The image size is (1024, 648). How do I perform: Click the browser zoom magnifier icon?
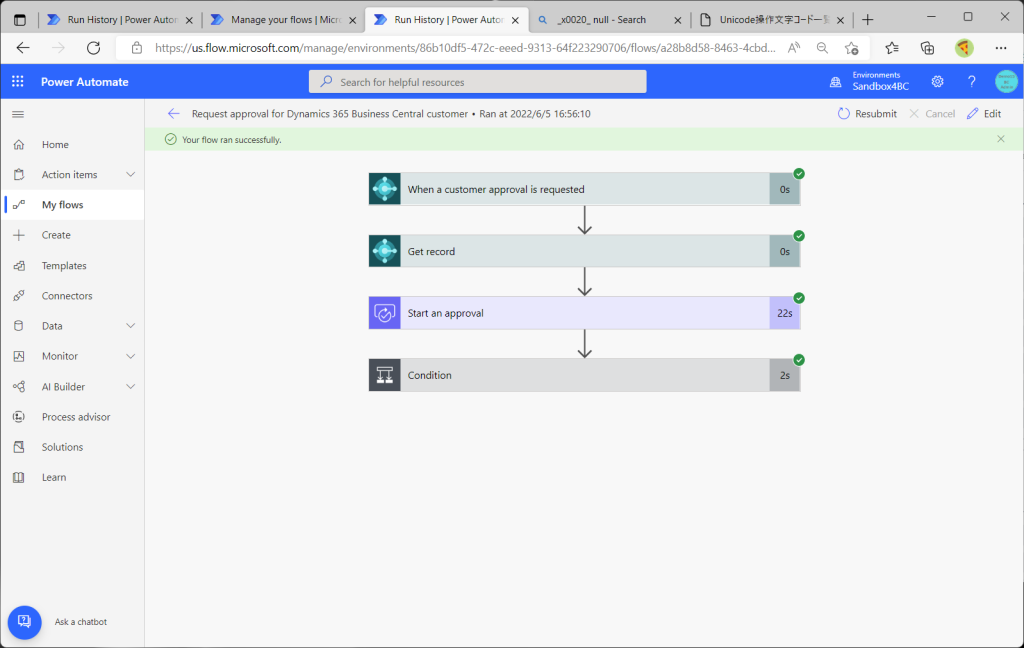pos(822,48)
